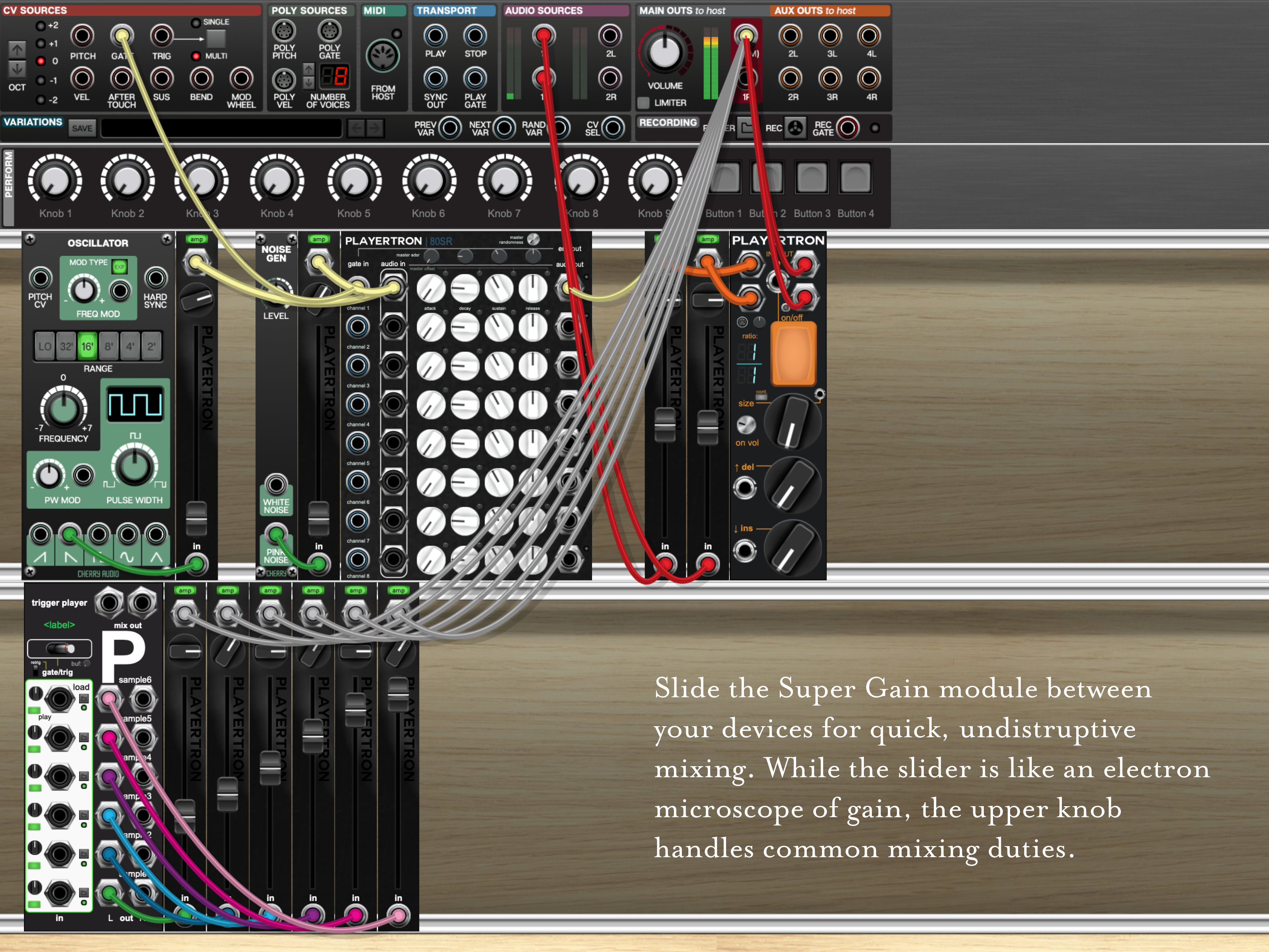This screenshot has height=952, width=1269.
Task: Click the square pulse waveform display
Action: [136, 404]
